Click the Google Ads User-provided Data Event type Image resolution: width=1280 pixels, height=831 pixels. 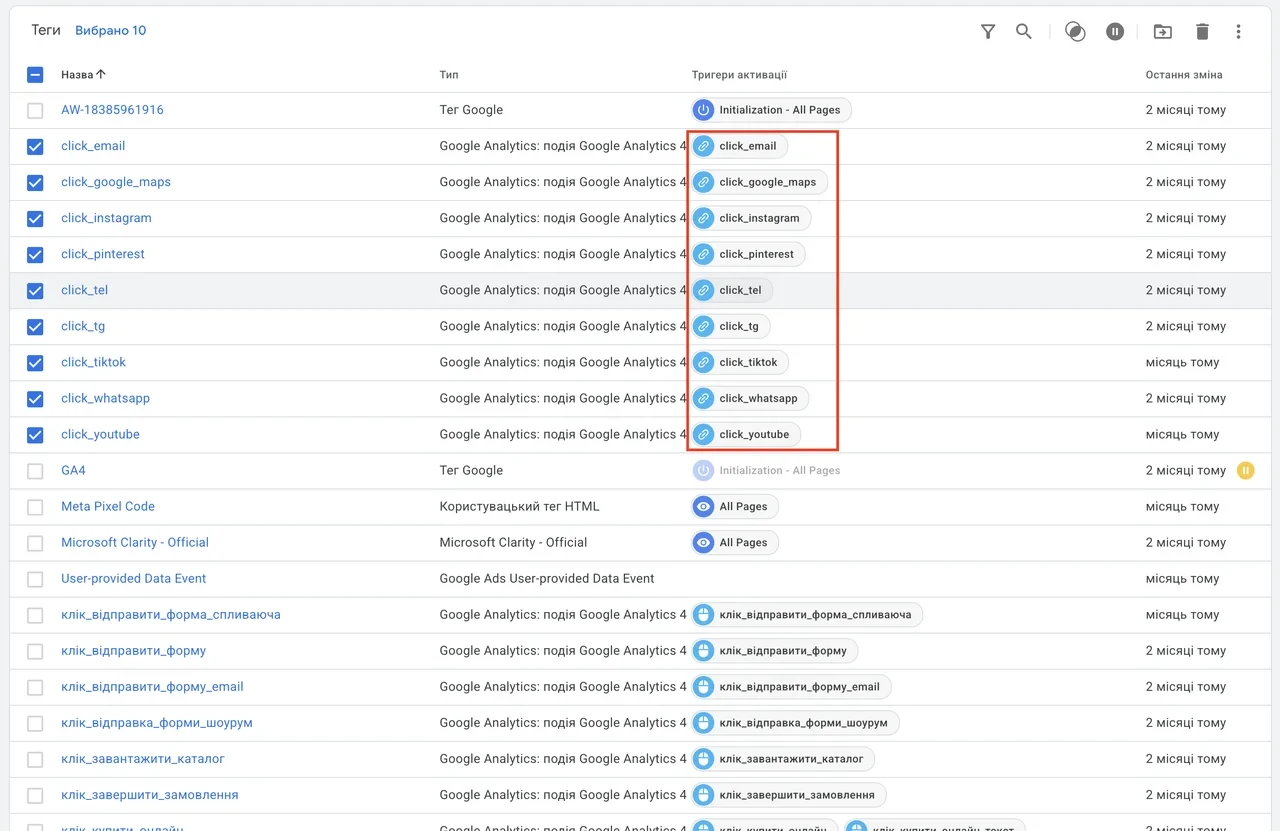click(x=547, y=578)
